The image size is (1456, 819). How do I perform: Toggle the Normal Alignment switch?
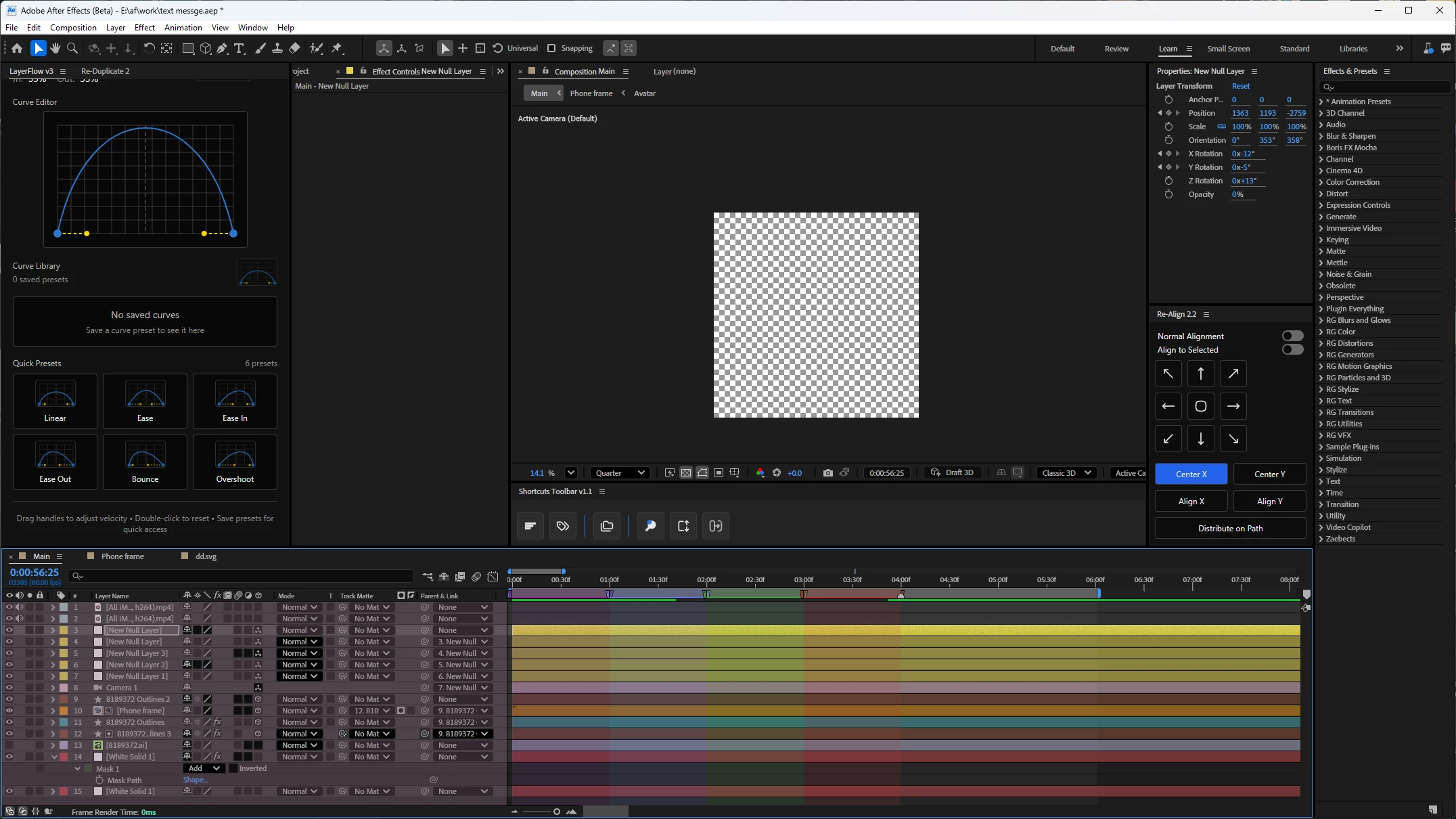(x=1292, y=336)
